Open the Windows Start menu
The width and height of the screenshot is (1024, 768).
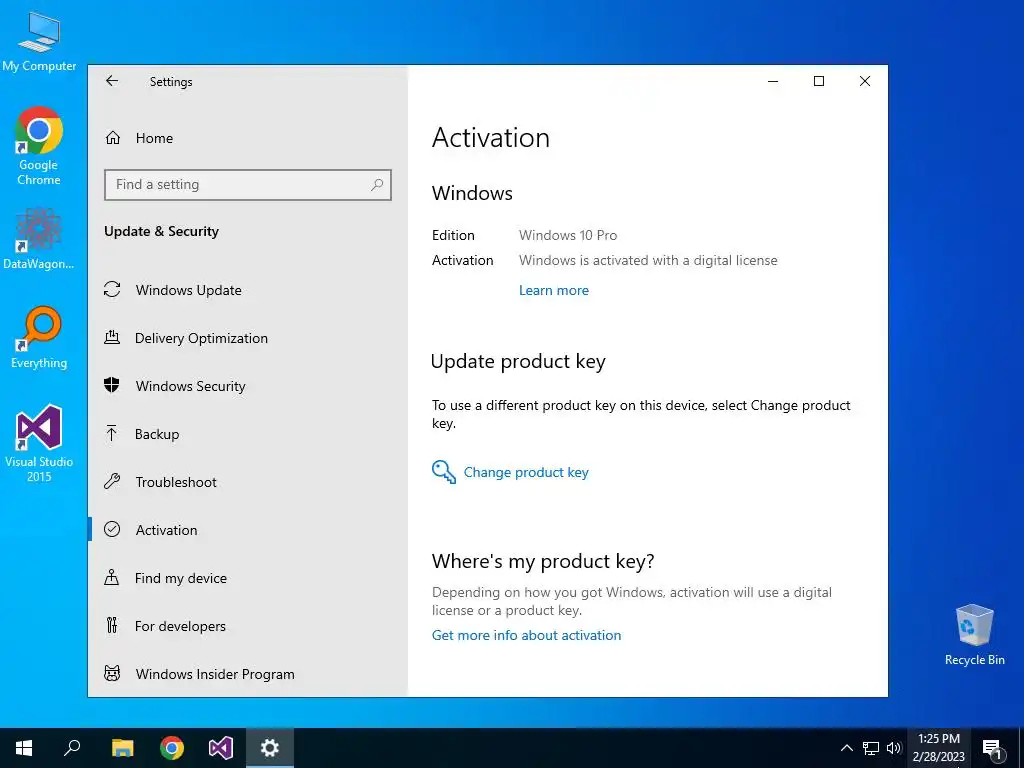pyautogui.click(x=24, y=748)
